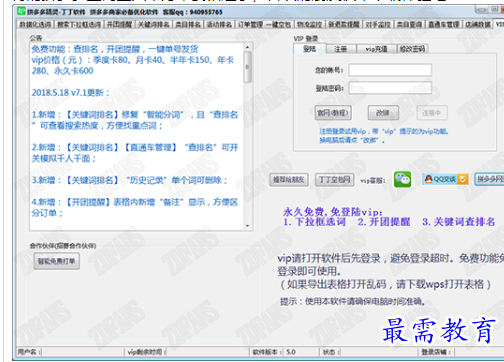
Task: Click the greyed 连接中 button
Action: [x=432, y=113]
